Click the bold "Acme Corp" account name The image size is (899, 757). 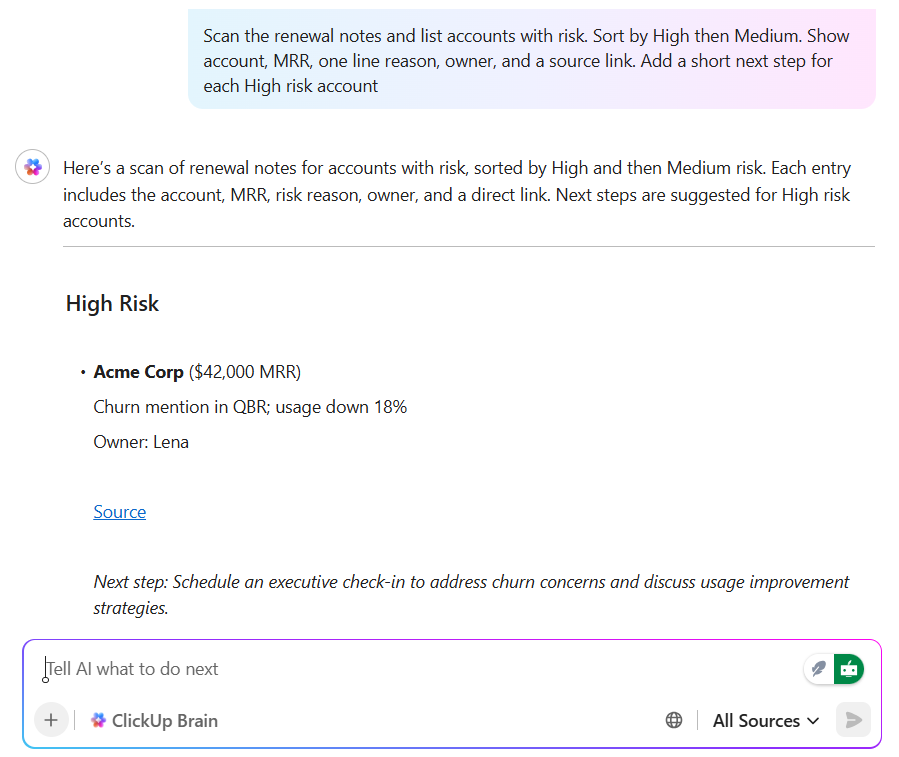pos(138,372)
